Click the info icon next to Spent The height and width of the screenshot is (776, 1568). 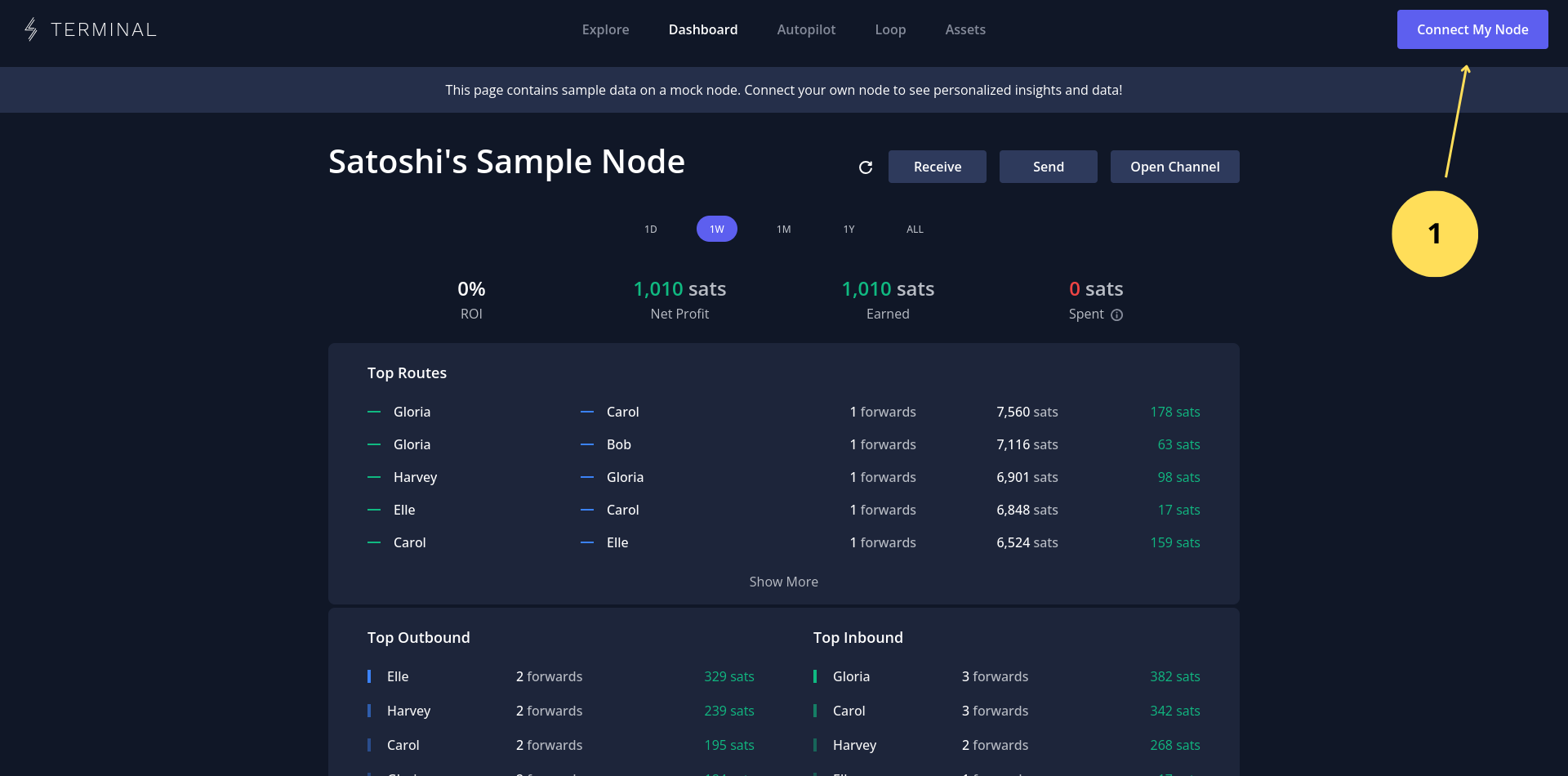pyautogui.click(x=1116, y=315)
